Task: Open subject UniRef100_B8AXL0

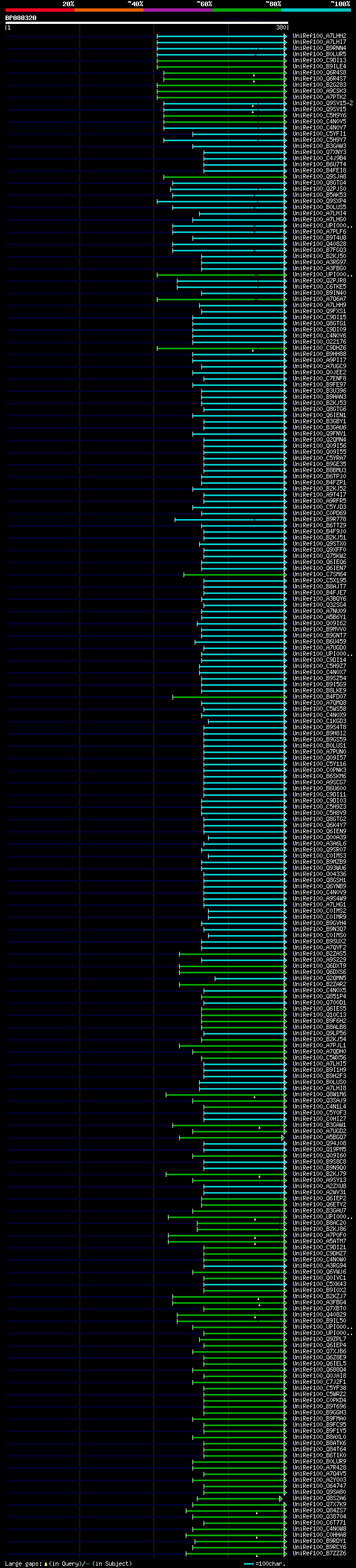Action: pos(319,1437)
